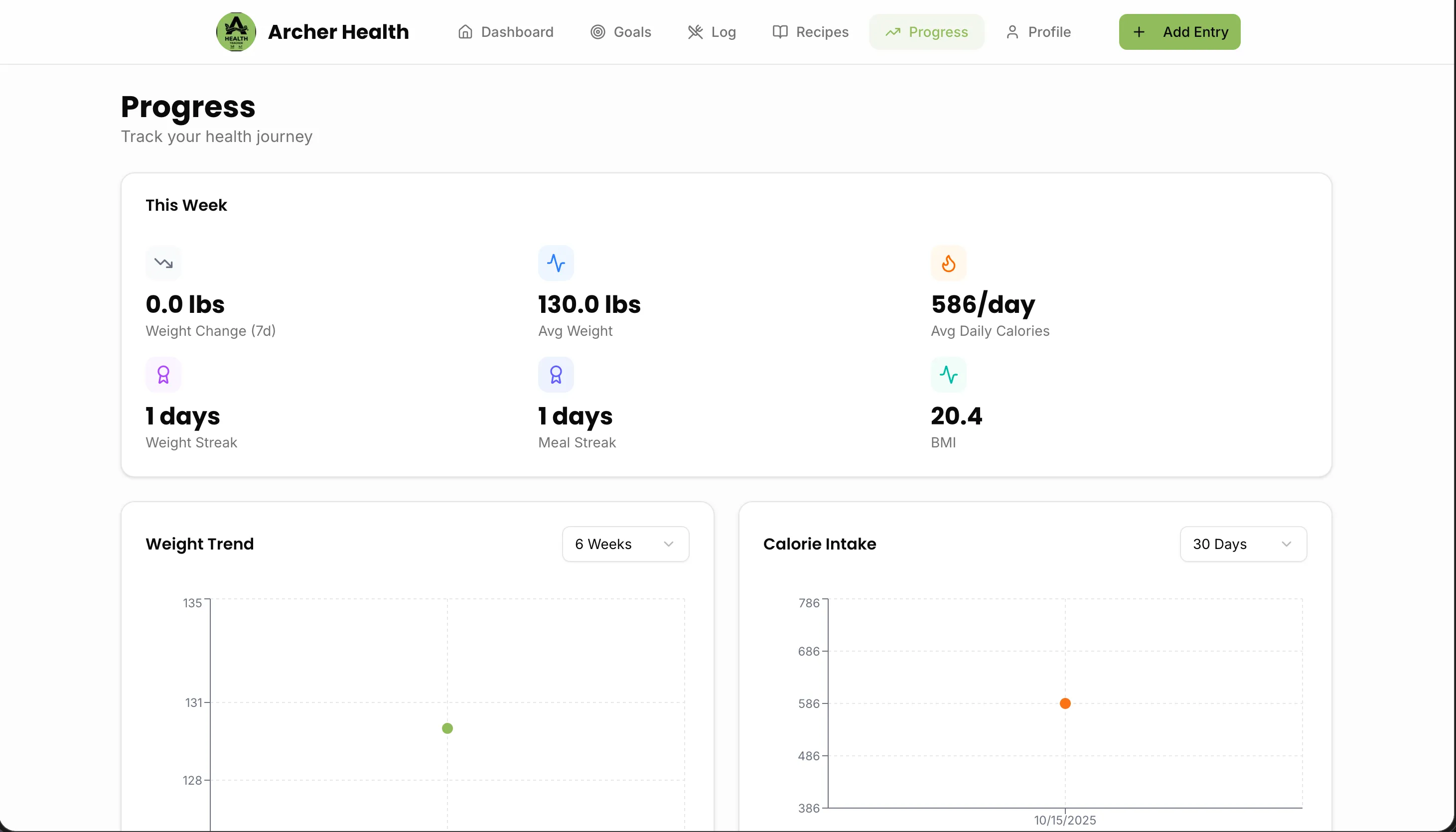Viewport: 1456px width, 832px height.
Task: Click the flame icon above Avg Daily Calories
Action: click(949, 263)
